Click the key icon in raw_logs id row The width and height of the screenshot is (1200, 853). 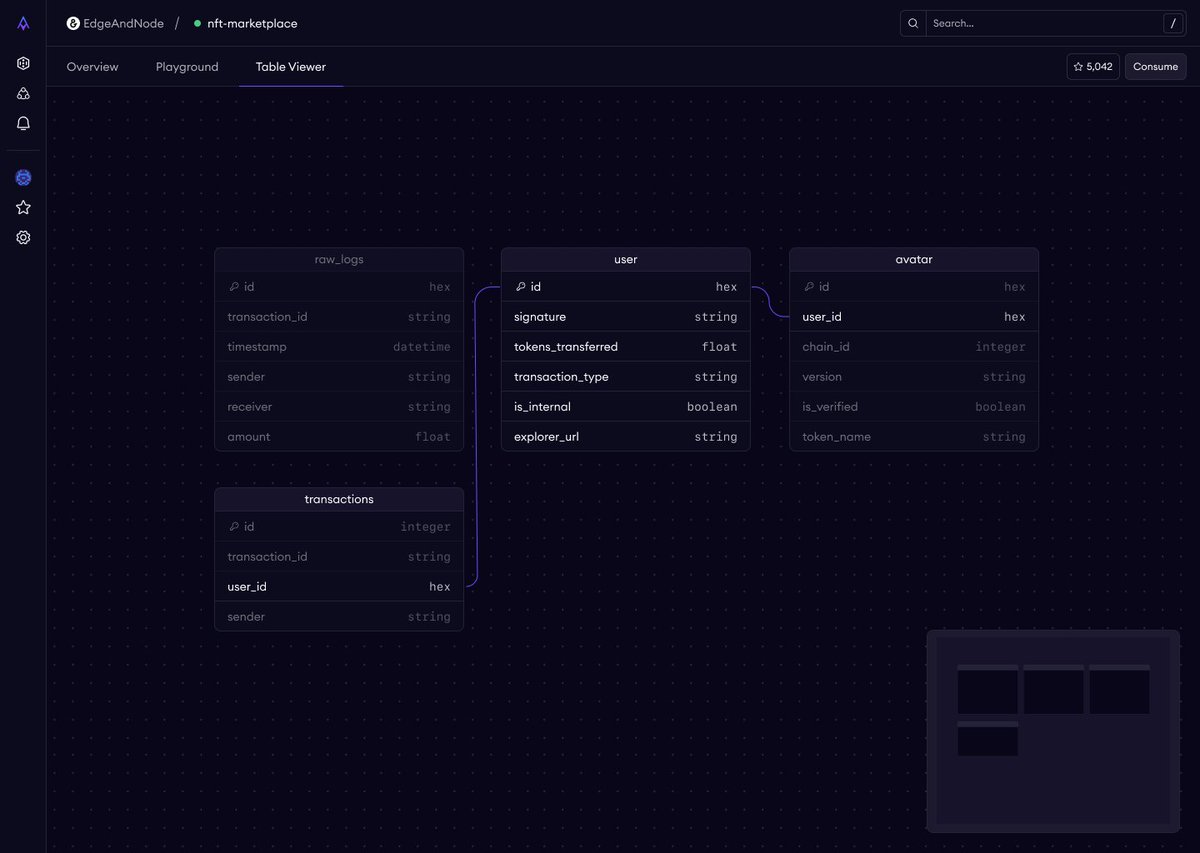pos(233,287)
